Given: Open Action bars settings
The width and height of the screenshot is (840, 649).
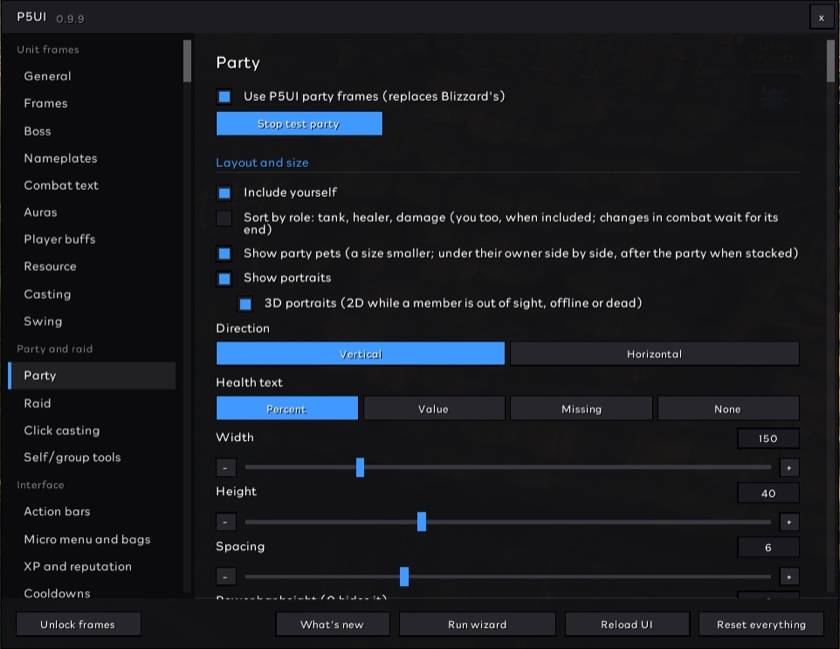Looking at the screenshot, I should [92, 511].
